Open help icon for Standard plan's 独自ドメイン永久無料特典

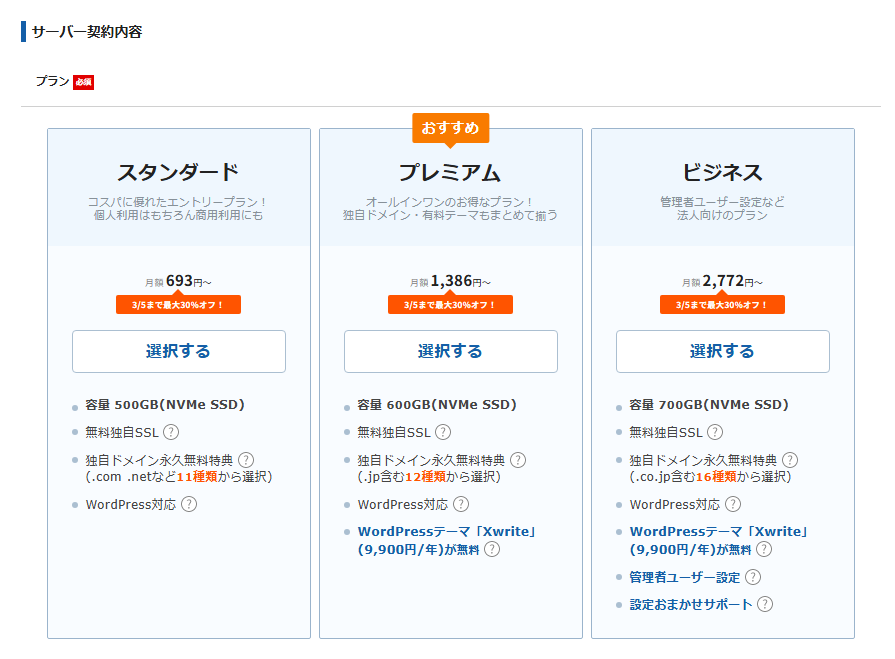click(x=246, y=460)
